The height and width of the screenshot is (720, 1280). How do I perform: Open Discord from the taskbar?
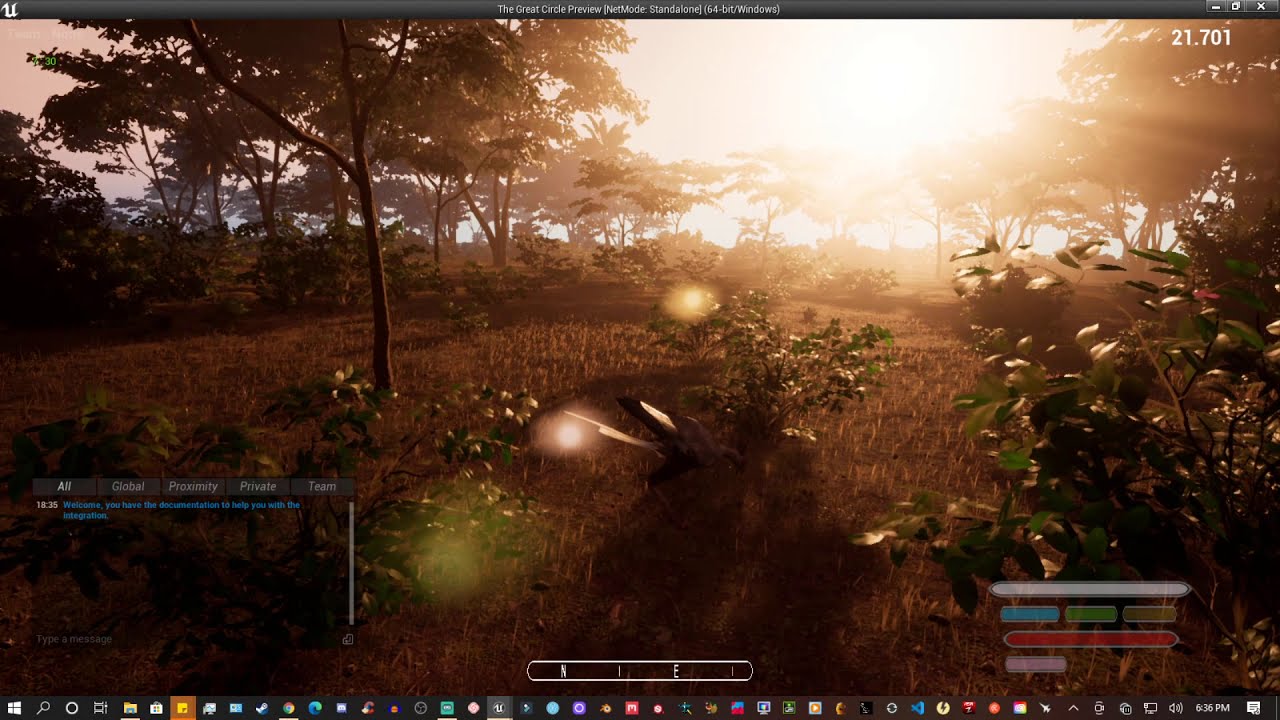tap(342, 708)
